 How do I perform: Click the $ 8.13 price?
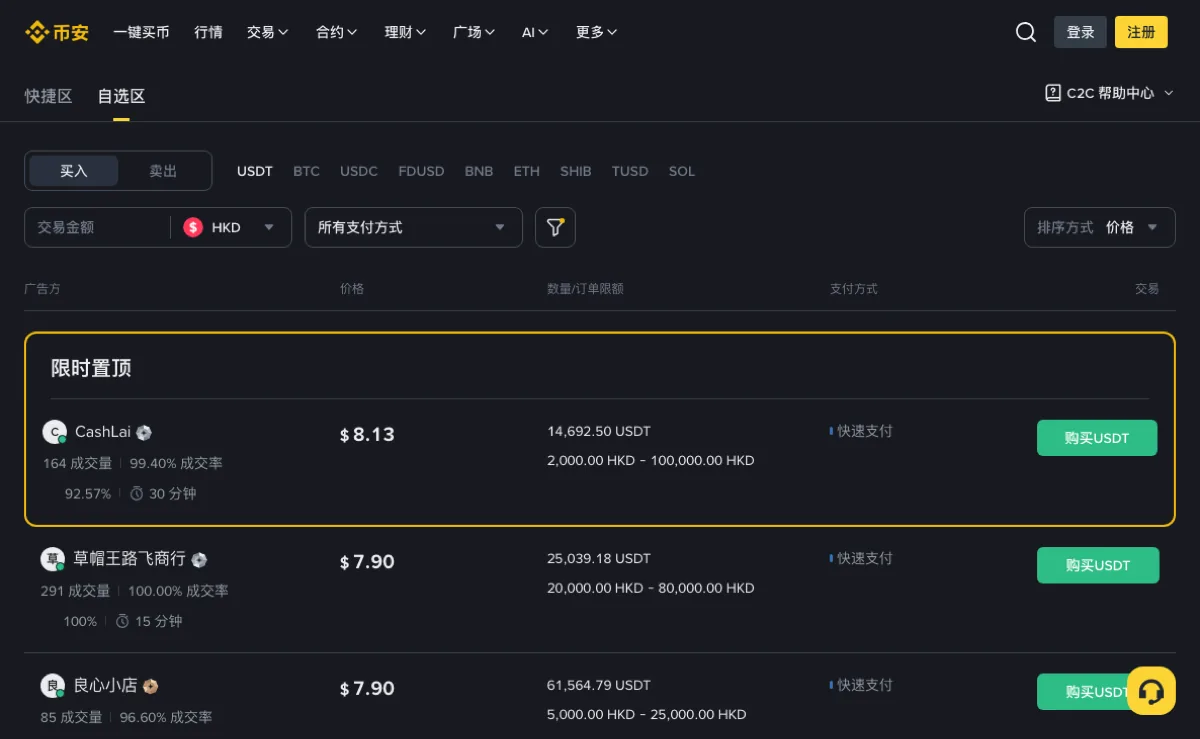(x=367, y=434)
